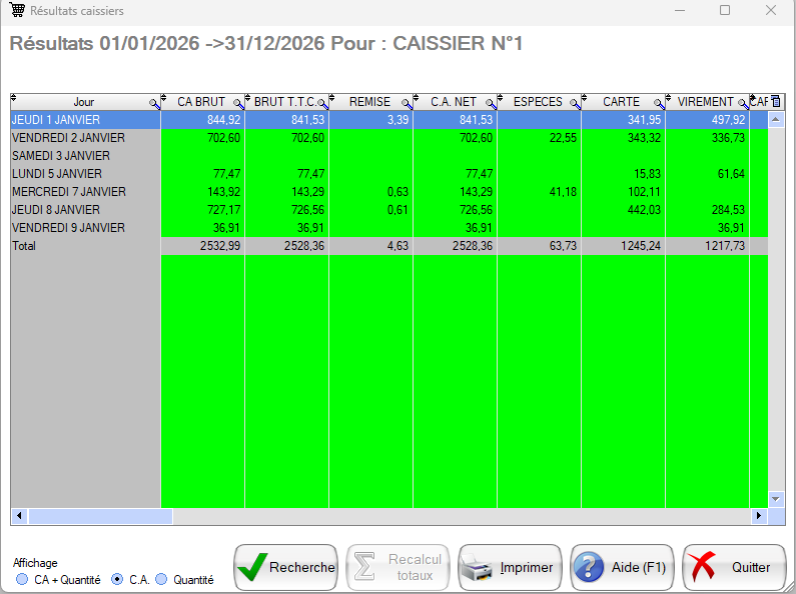Viewport: 796px width, 594px height.
Task: Click the sort arrows icon on REMISE column
Action: [333, 97]
